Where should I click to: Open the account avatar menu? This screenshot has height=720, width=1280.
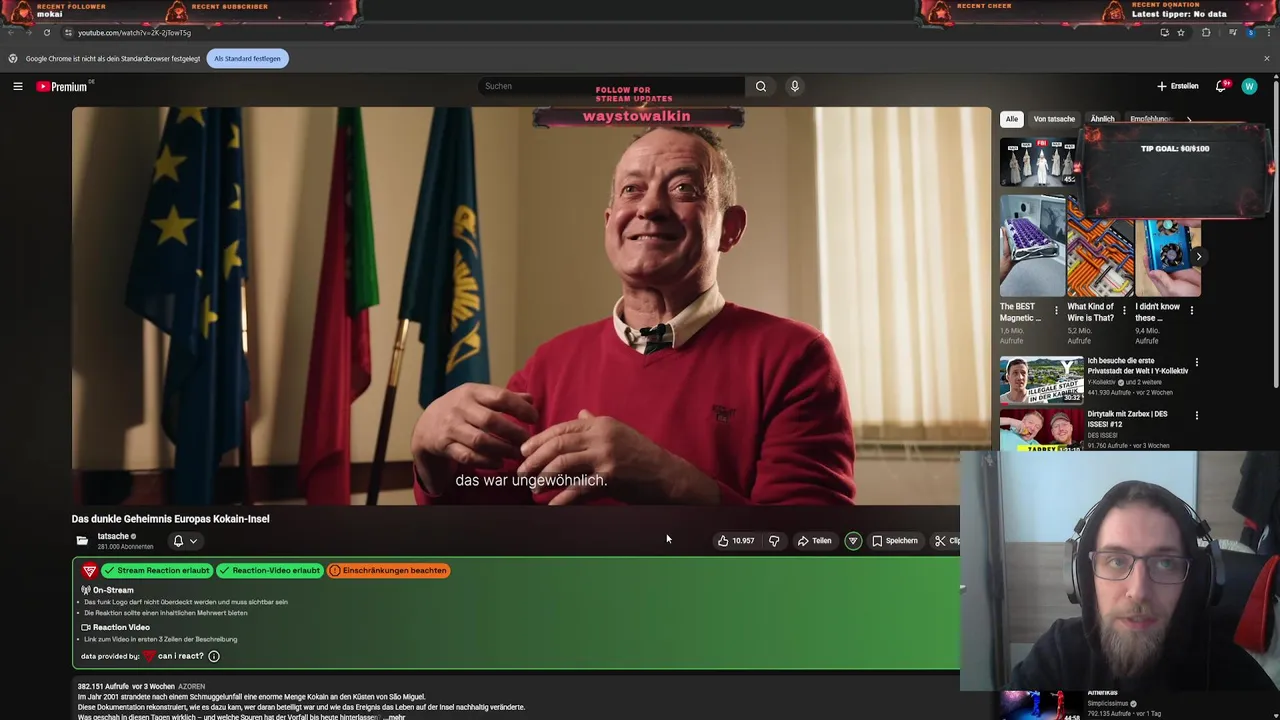pyautogui.click(x=1249, y=86)
